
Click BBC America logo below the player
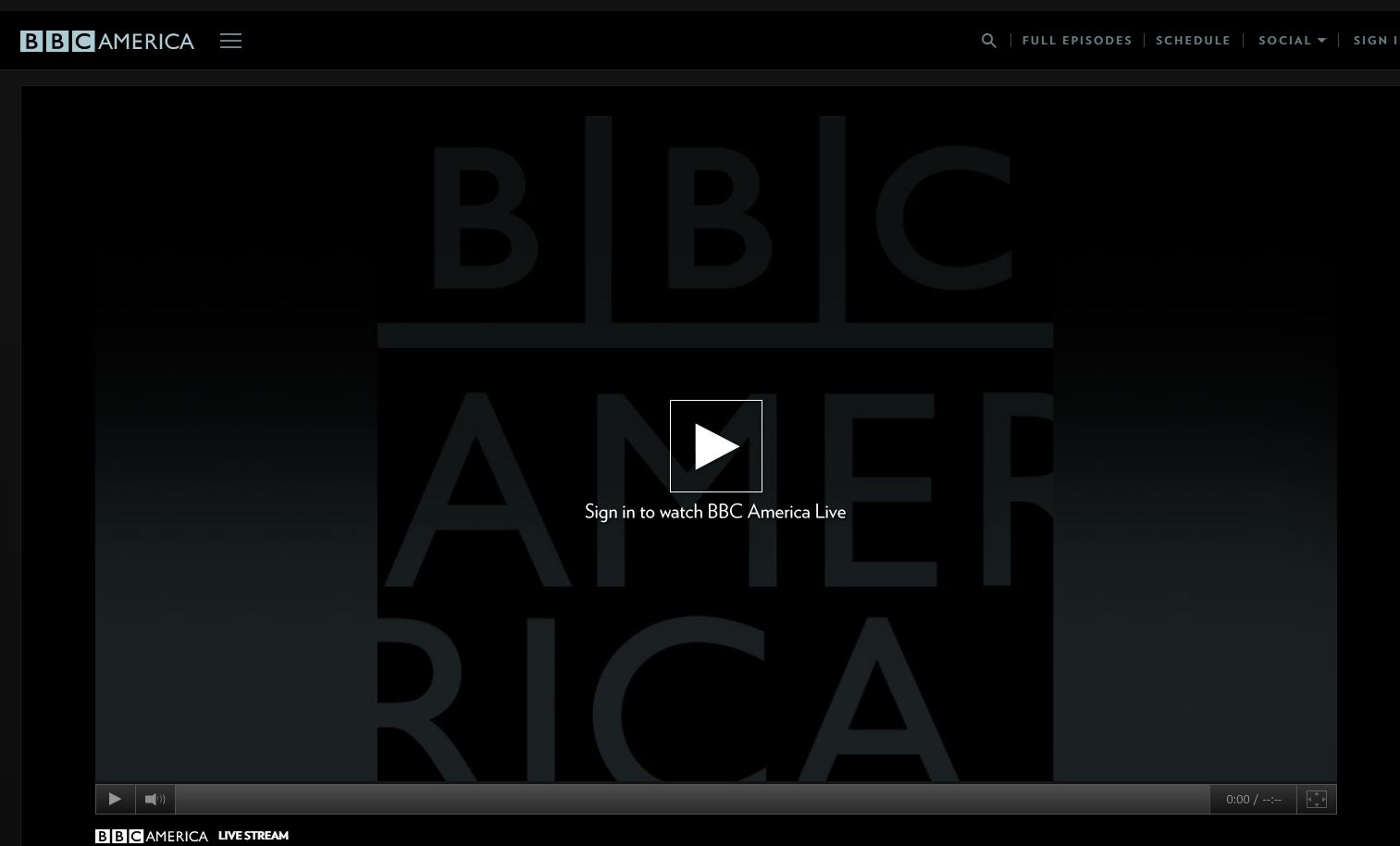click(x=152, y=836)
